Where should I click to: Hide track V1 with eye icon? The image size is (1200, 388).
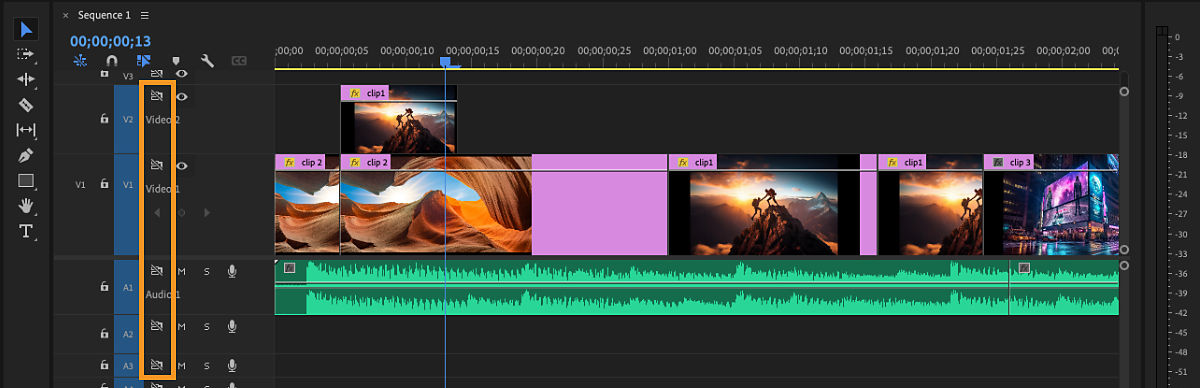click(x=182, y=165)
